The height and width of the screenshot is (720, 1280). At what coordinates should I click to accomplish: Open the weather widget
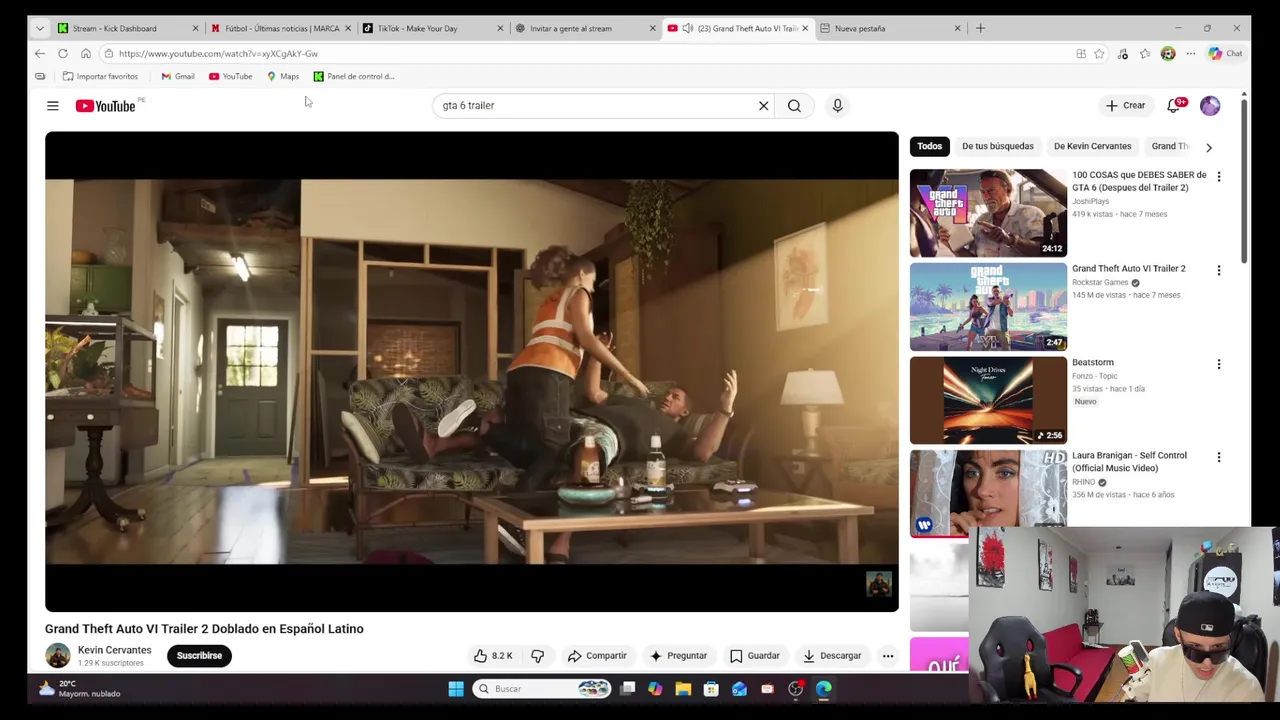point(78,688)
